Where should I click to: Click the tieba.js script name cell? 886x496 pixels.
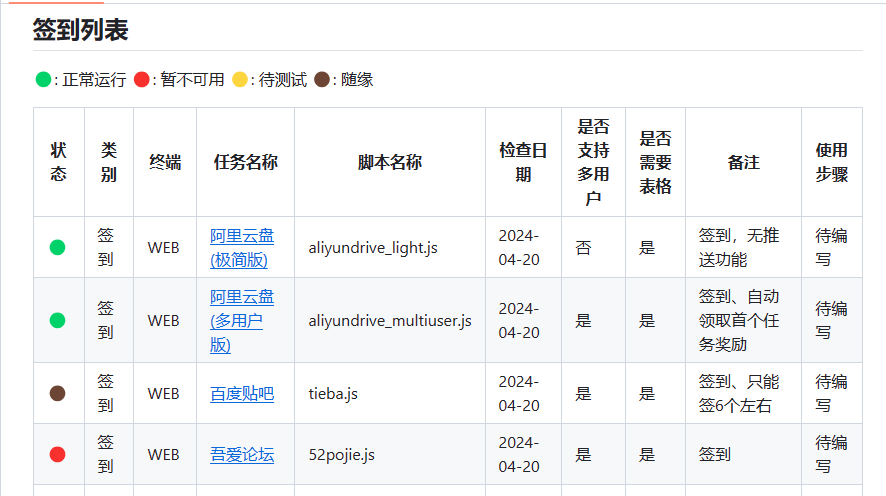click(333, 394)
